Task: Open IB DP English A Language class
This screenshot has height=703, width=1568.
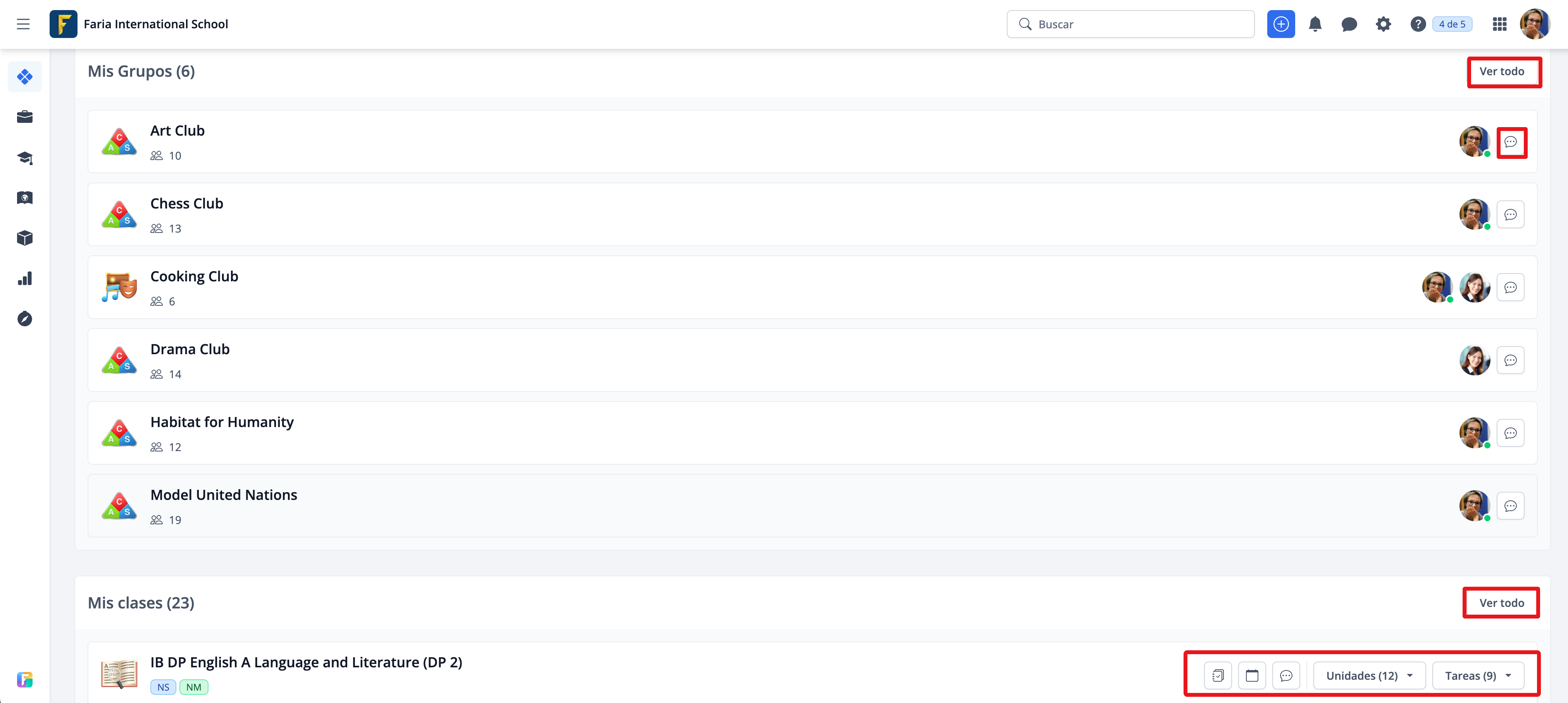Action: 305,662
